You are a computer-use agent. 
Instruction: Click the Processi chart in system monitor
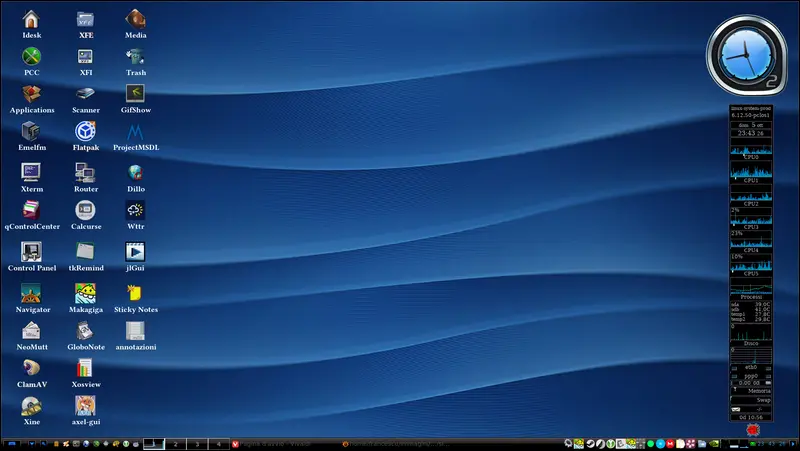(x=751, y=287)
